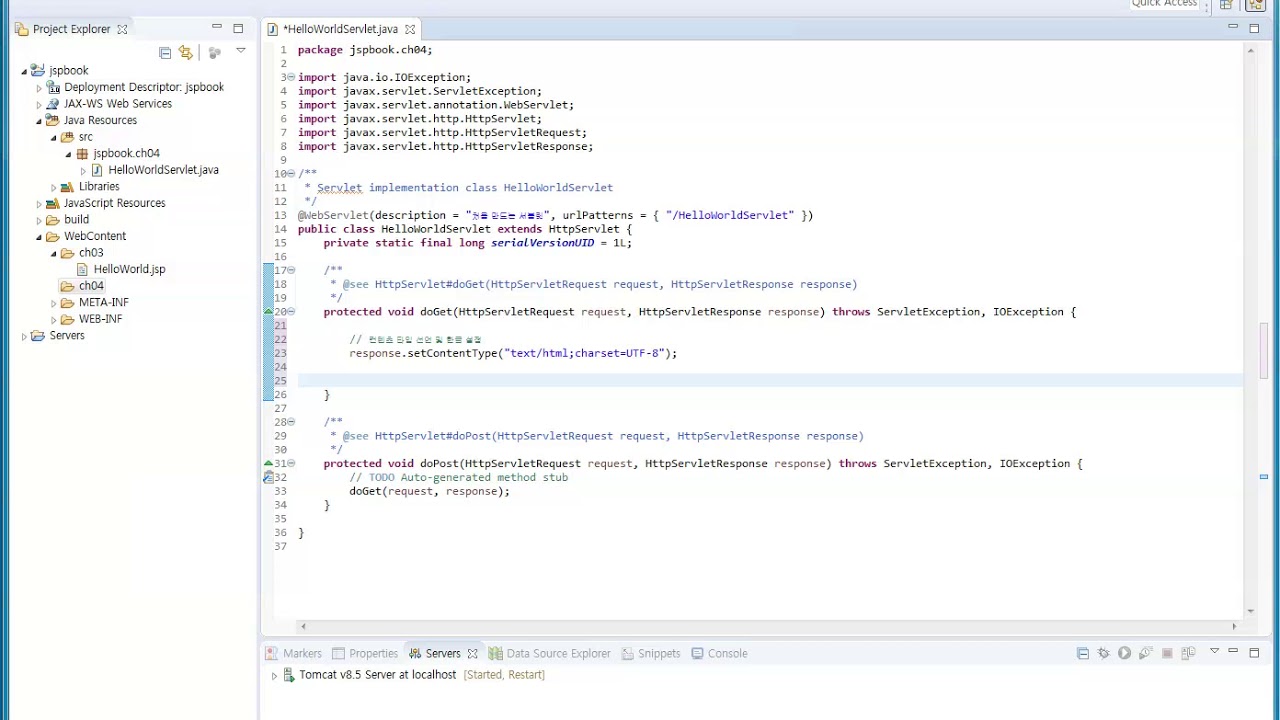Toggle fold of the import block
Image resolution: width=1280 pixels, height=720 pixels.
[x=291, y=77]
